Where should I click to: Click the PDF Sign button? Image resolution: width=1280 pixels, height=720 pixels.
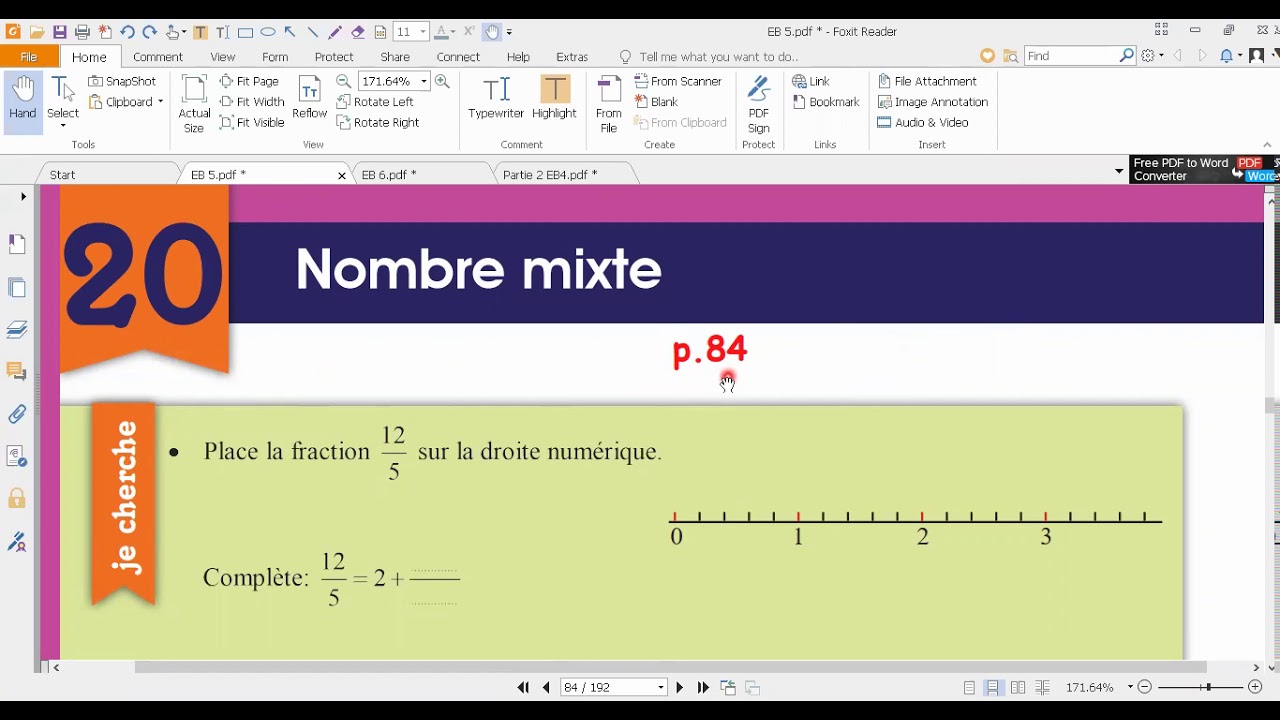coord(759,105)
